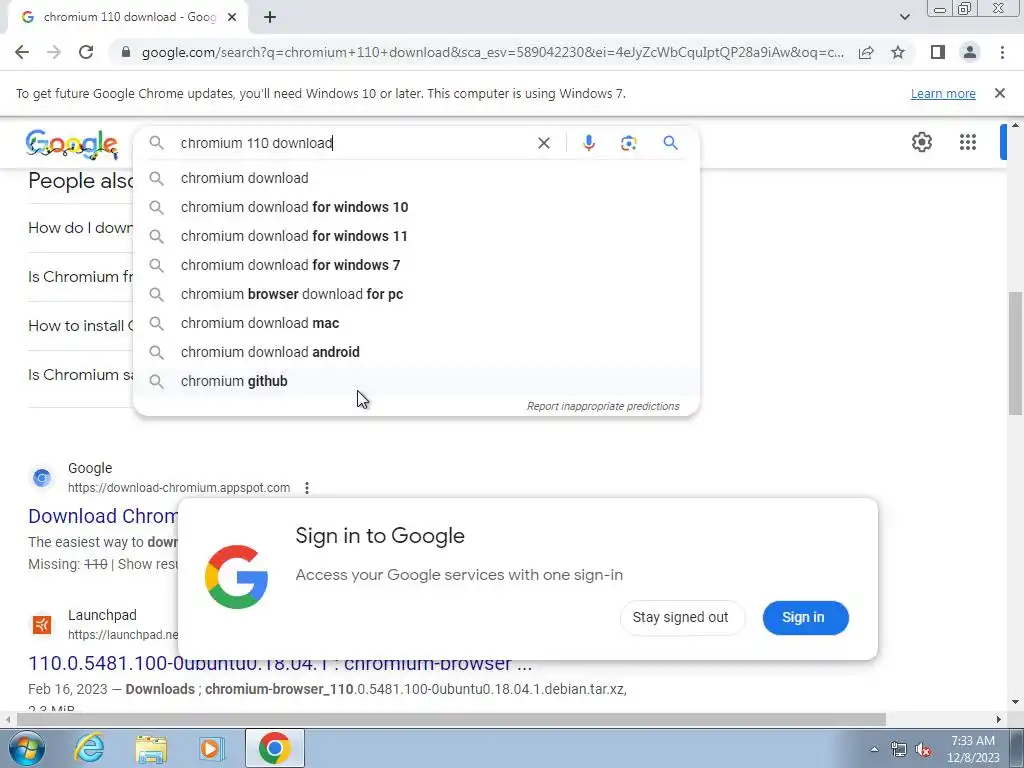Open the 'Learn more' link in the update notice
Image resolution: width=1024 pixels, height=768 pixels.
943,93
